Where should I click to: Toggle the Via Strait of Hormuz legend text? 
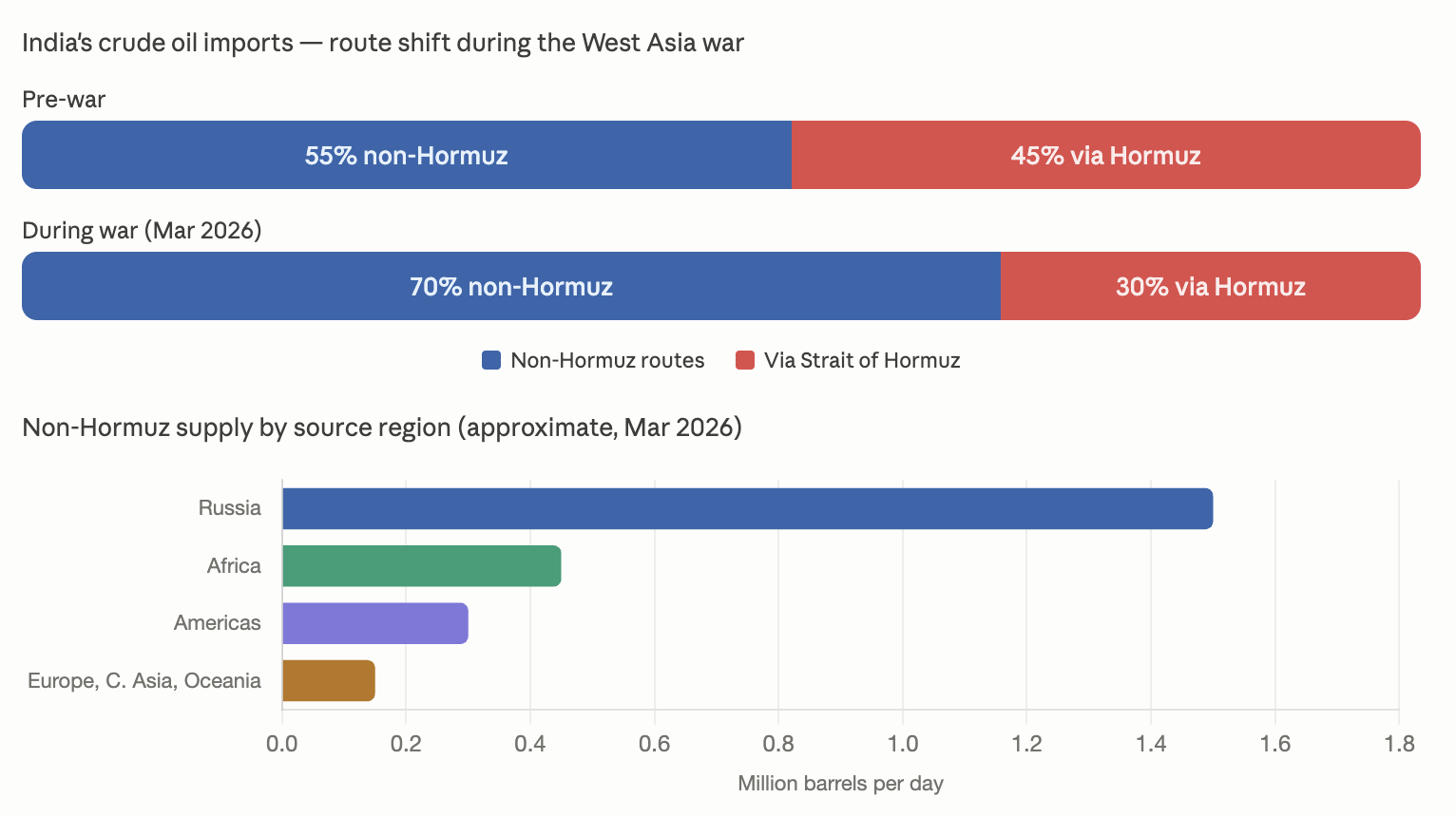point(862,360)
